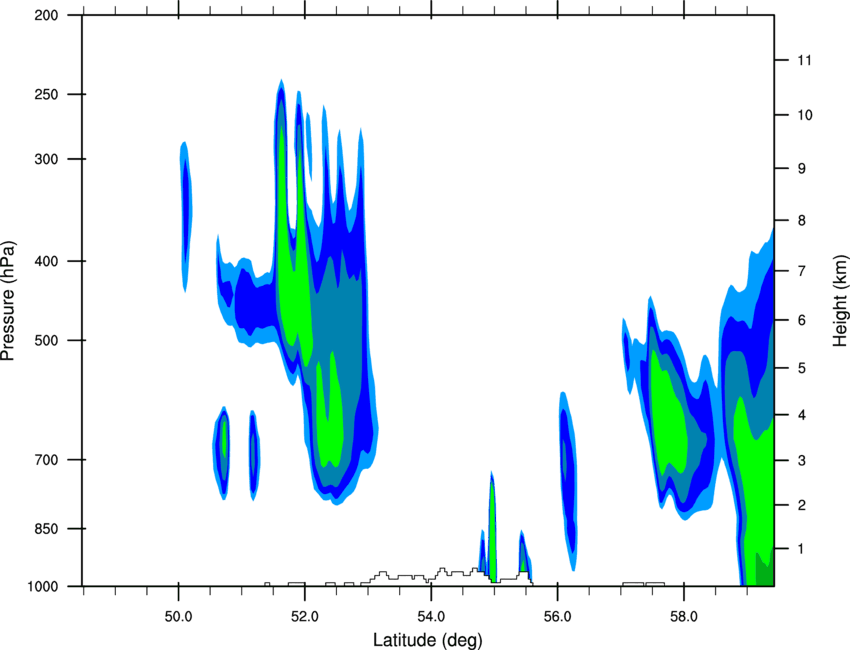Image resolution: width=850 pixels, height=650 pixels.
Task: Click the 10 km height tick label
Action: click(804, 115)
